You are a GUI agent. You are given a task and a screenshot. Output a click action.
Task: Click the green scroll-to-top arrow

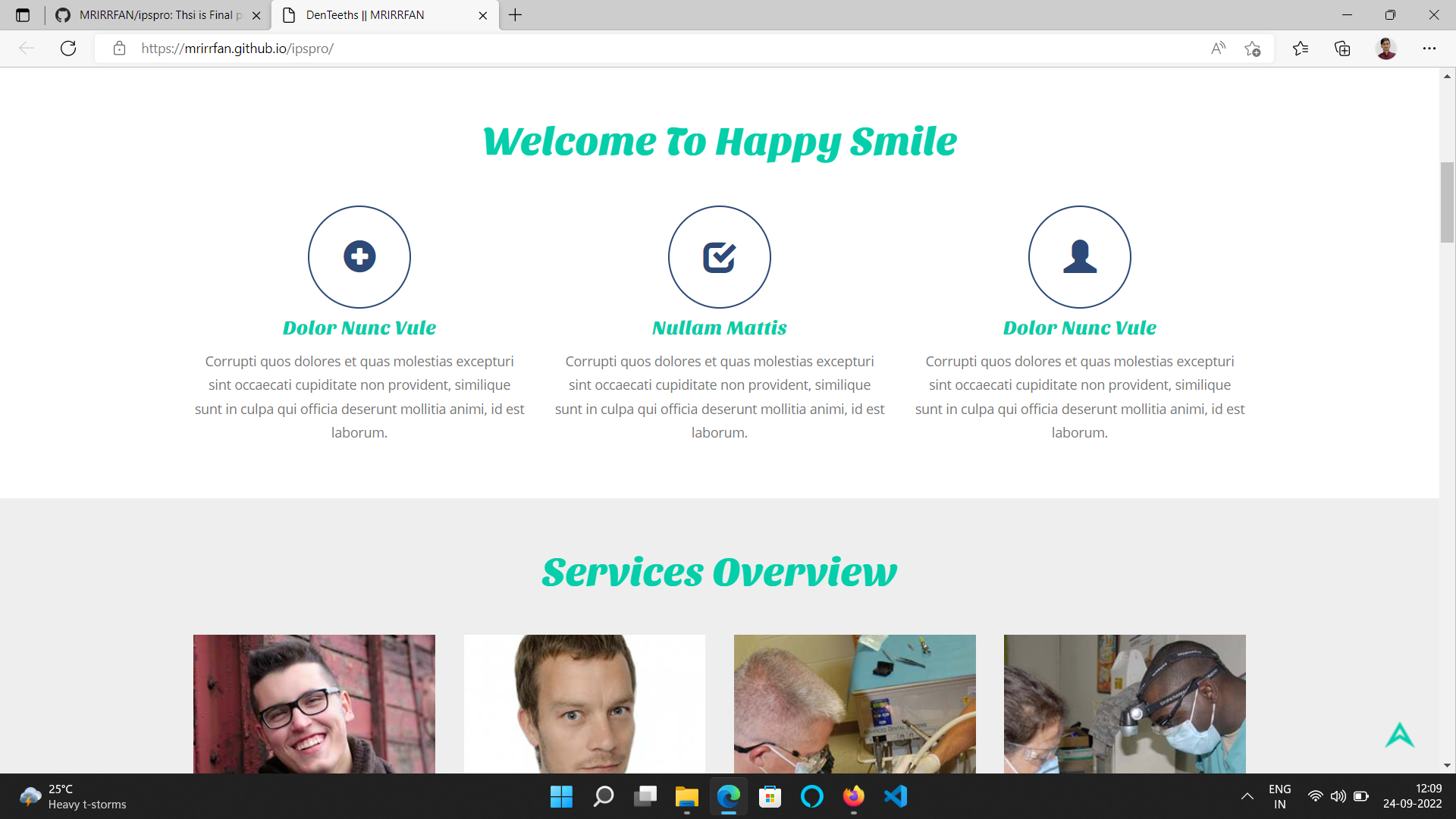click(1399, 735)
